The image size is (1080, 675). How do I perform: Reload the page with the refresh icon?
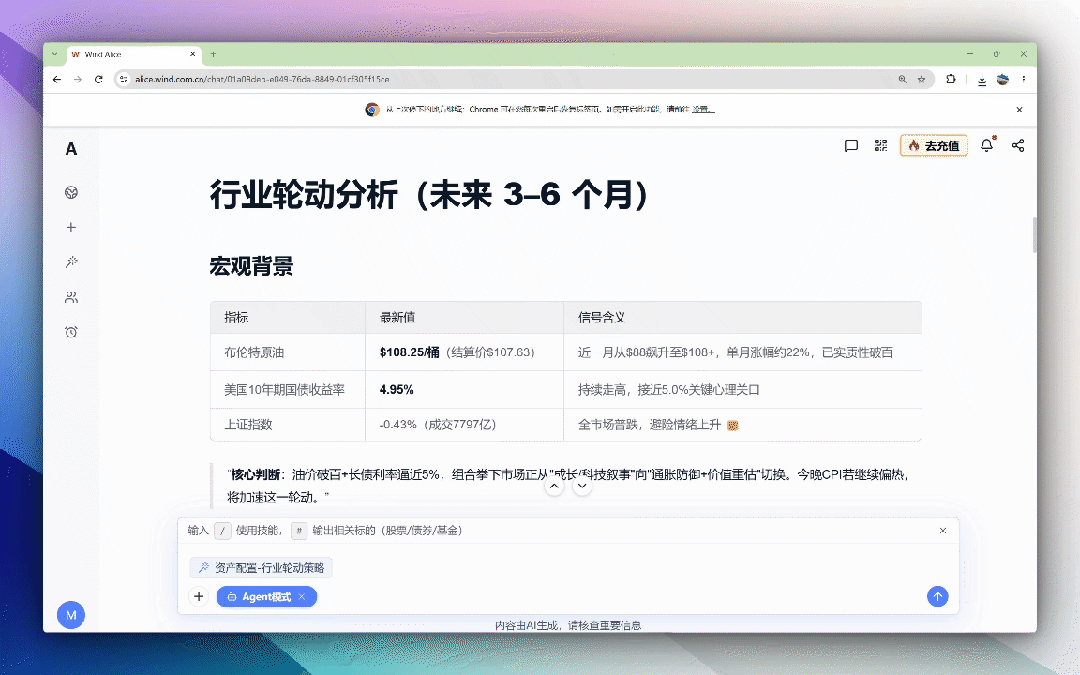tap(98, 79)
